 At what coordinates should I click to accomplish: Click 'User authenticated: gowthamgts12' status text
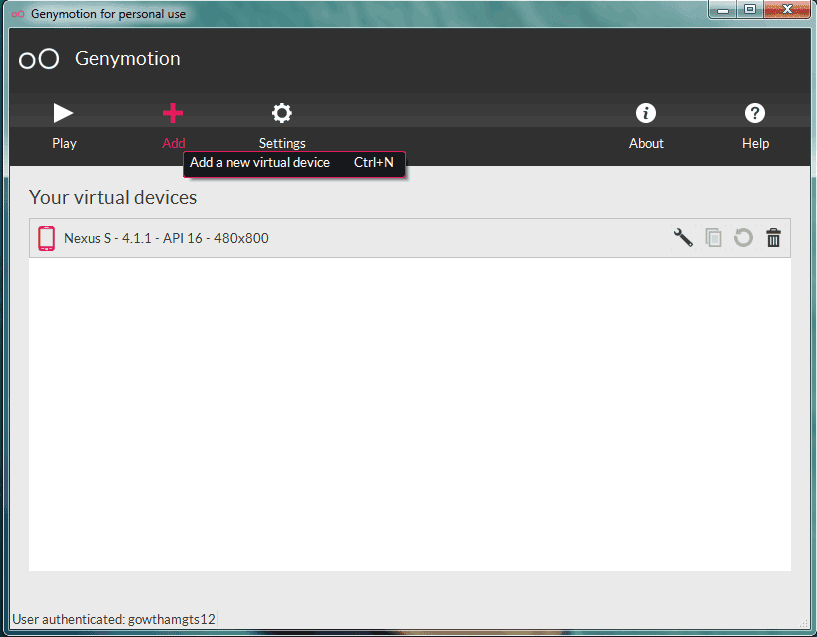[114, 619]
